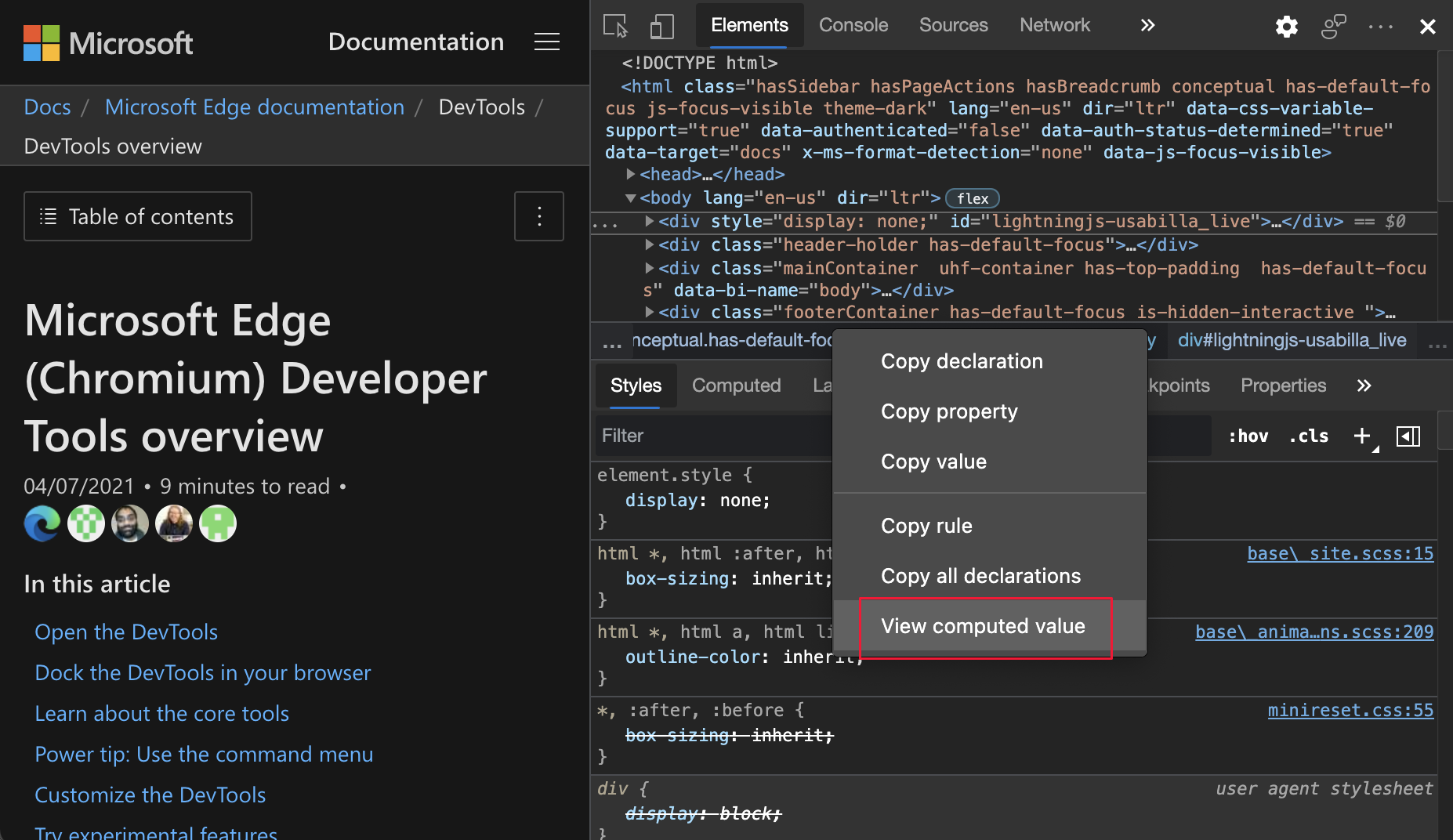Viewport: 1453px width, 840px height.
Task: Toggle the :hov element state panel
Action: [1248, 436]
